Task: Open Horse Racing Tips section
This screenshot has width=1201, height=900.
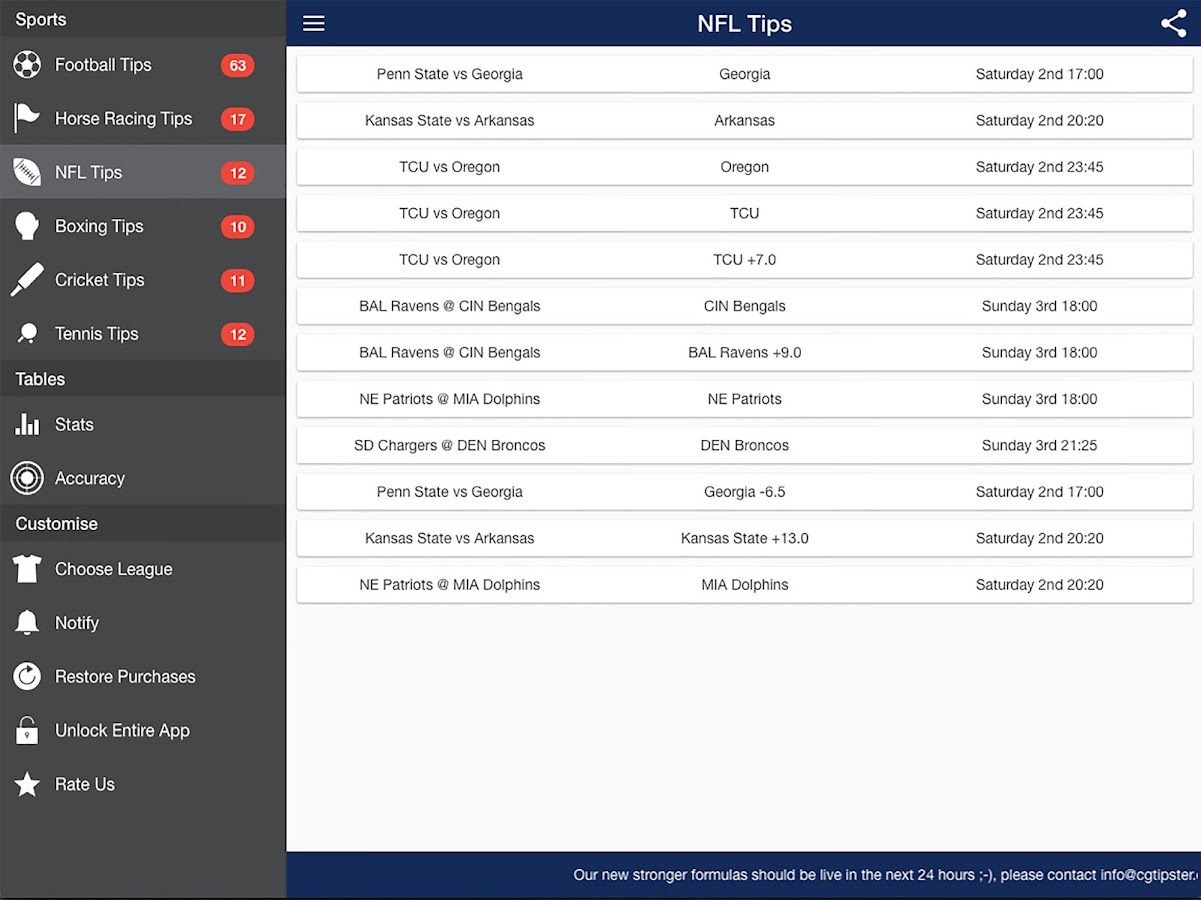Action: click(123, 118)
